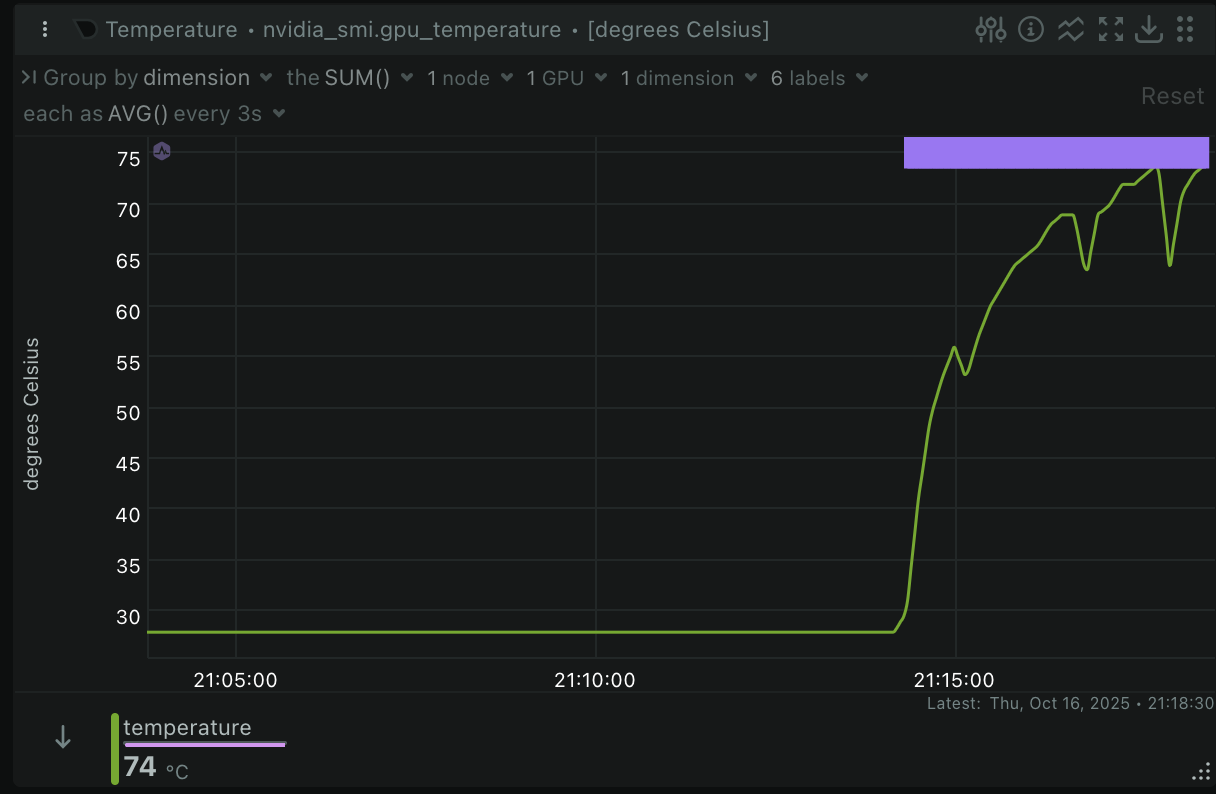Image resolution: width=1216 pixels, height=794 pixels.
Task: Click the purple anomaly indicator icon
Action: (162, 151)
